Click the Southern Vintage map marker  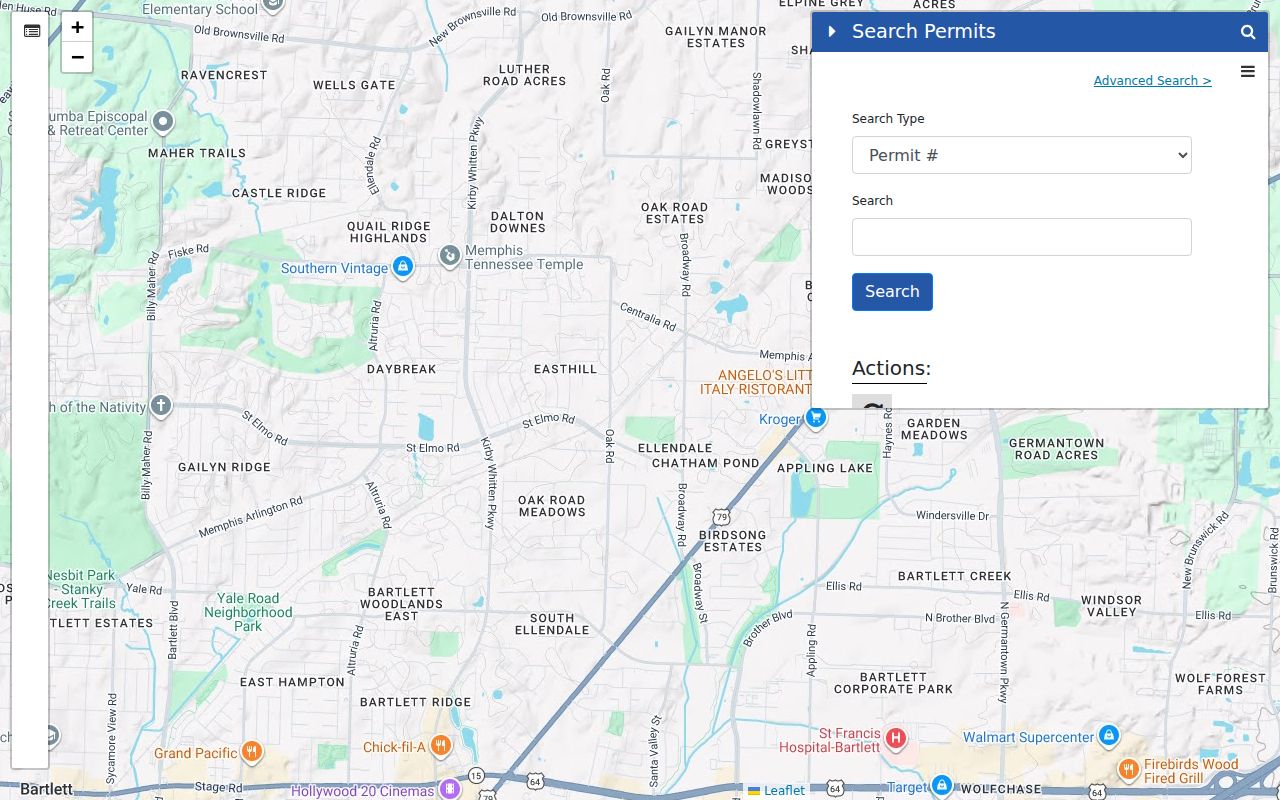pos(402,267)
